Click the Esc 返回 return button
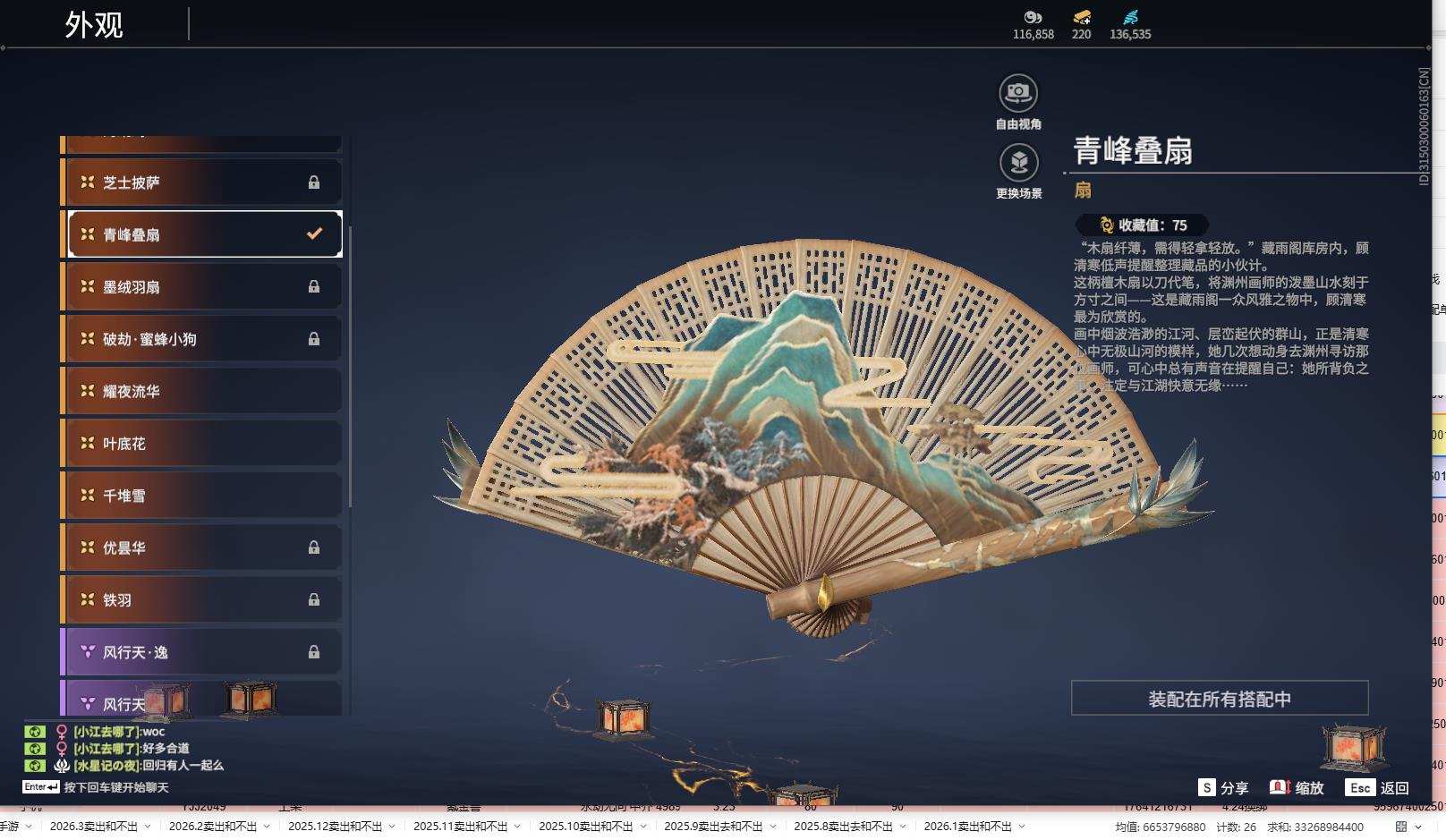Image resolution: width=1446 pixels, height=840 pixels. 1375,788
